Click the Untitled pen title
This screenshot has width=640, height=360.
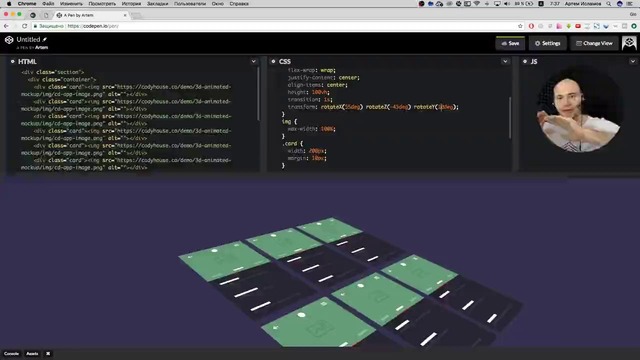click(28, 40)
